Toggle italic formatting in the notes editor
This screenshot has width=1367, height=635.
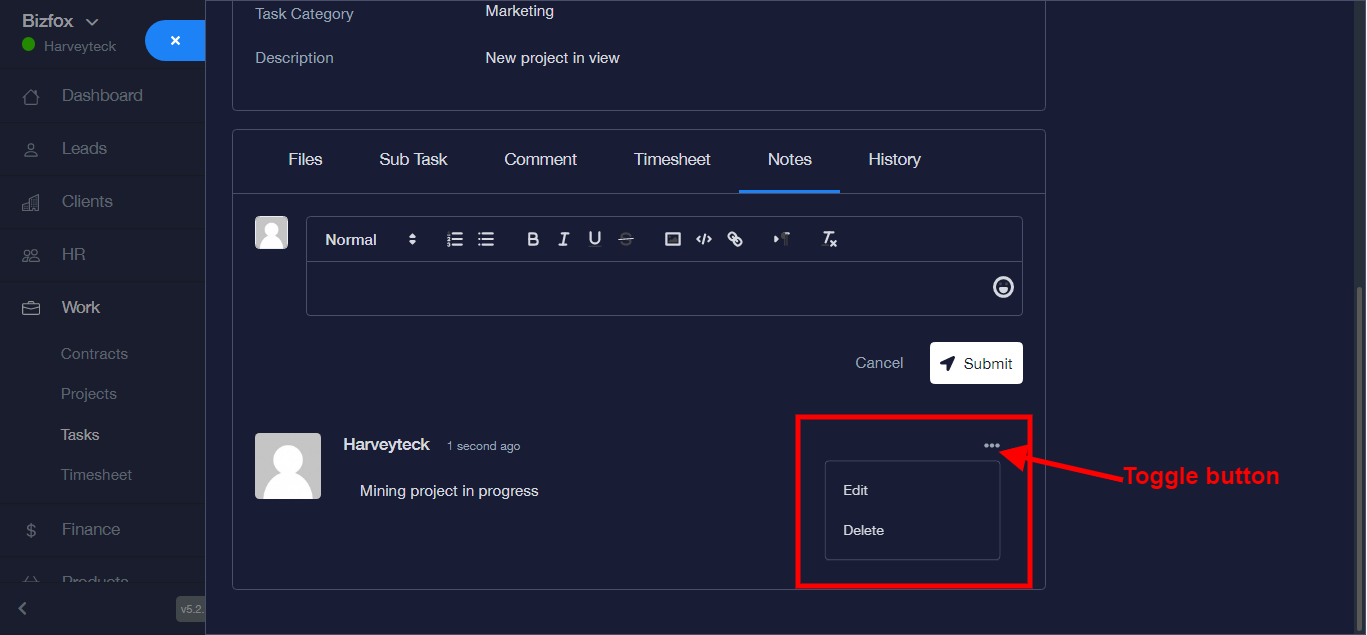pos(564,239)
